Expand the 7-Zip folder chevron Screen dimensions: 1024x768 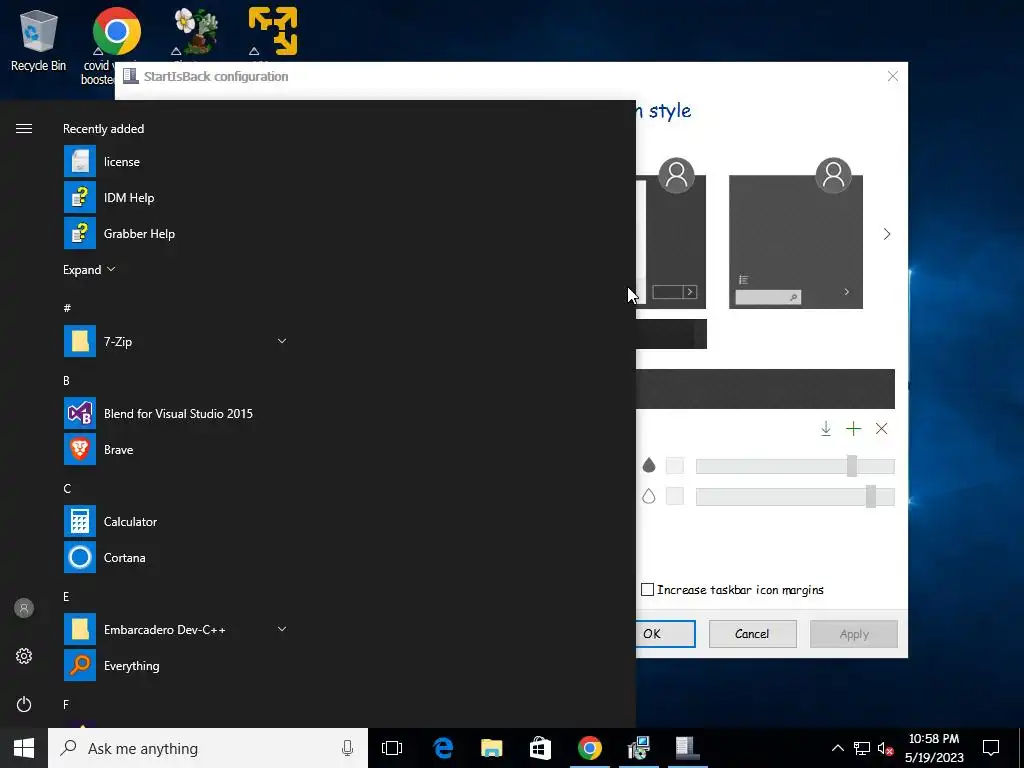[281, 341]
